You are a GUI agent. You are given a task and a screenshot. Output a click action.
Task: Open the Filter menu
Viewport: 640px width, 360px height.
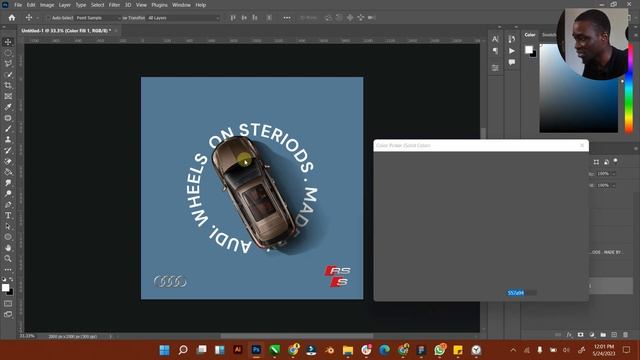[x=114, y=5]
